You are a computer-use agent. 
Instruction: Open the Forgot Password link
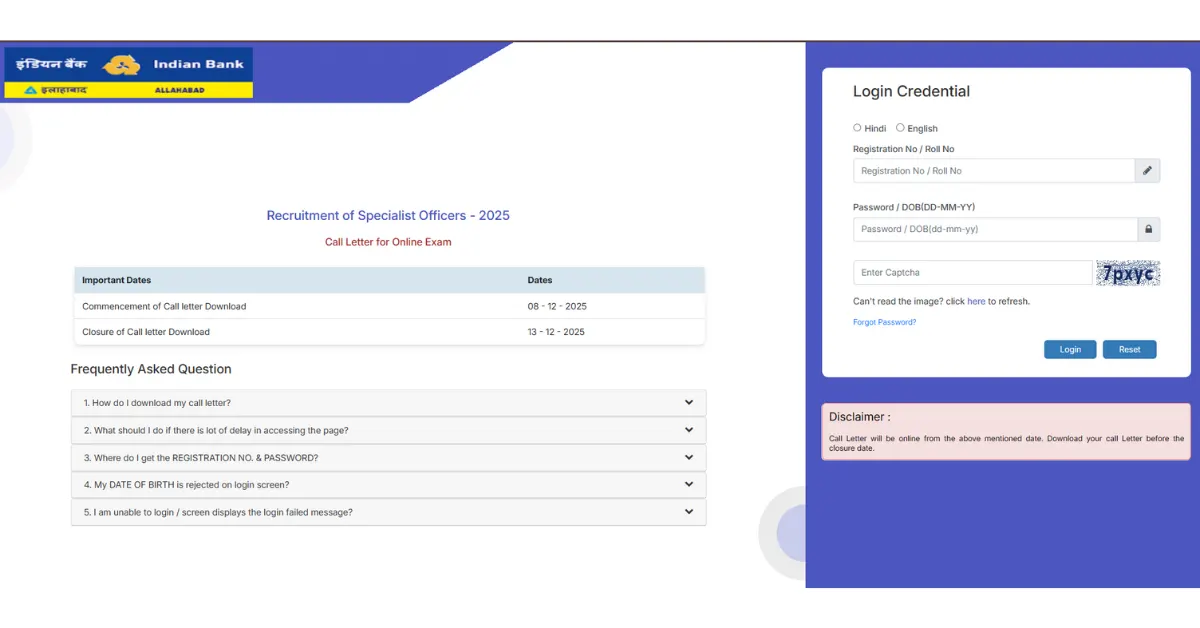click(x=884, y=322)
